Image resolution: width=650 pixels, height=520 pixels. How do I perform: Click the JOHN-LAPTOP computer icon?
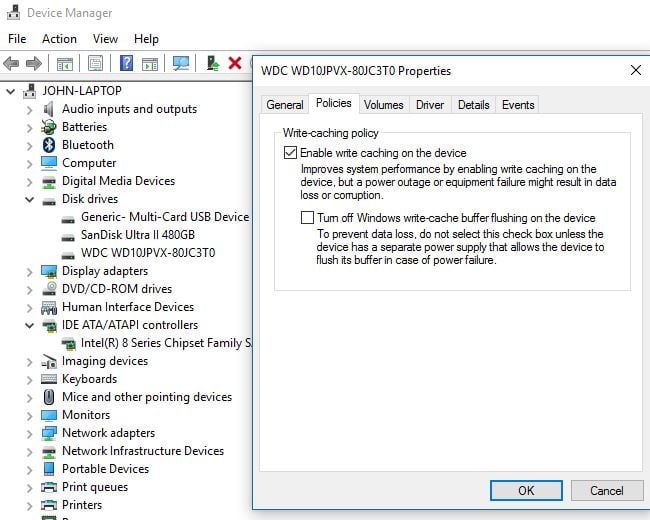tap(29, 91)
